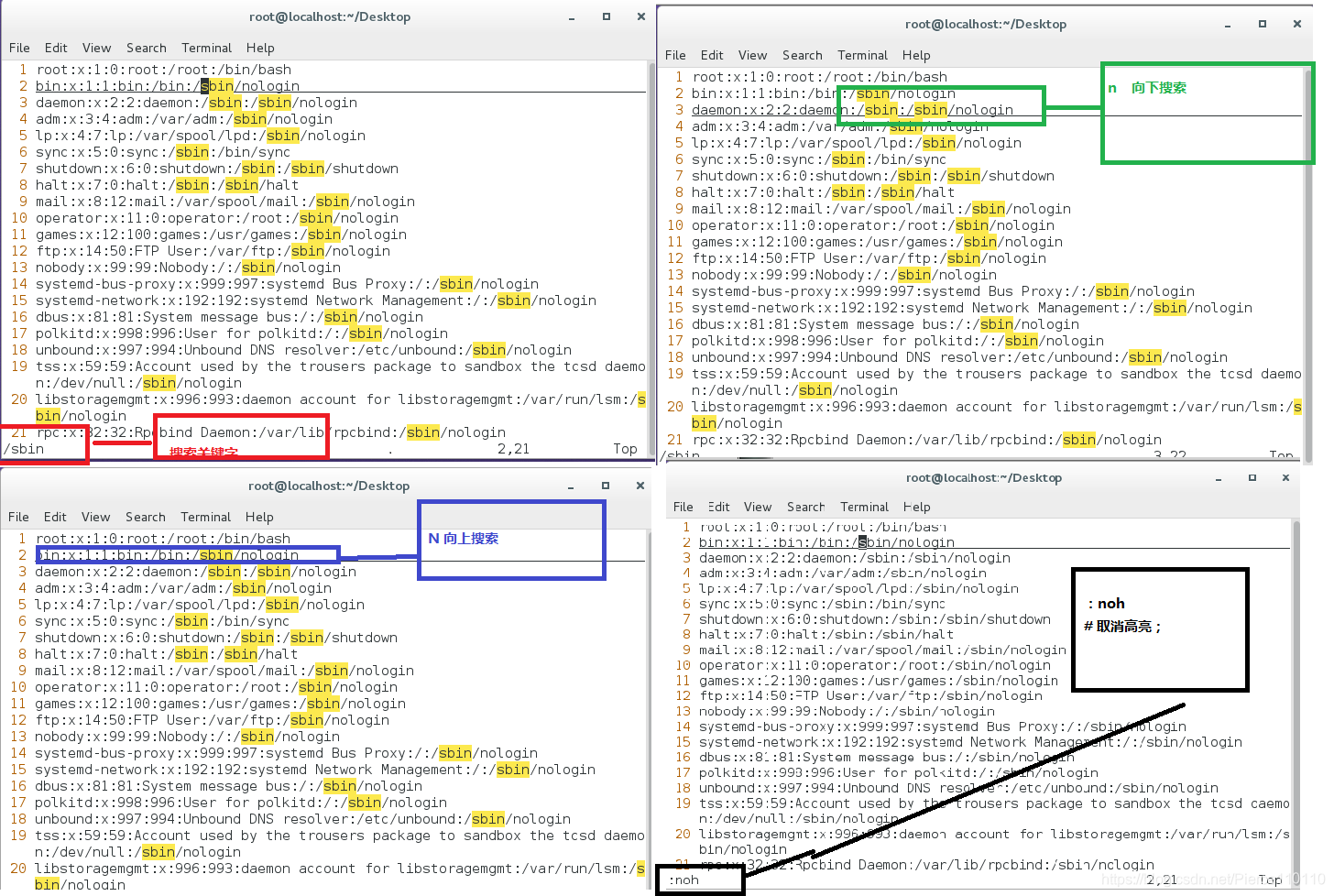Open Terminal menu in top-right terminal
Screen dimensions: 1334x896
[862, 55]
